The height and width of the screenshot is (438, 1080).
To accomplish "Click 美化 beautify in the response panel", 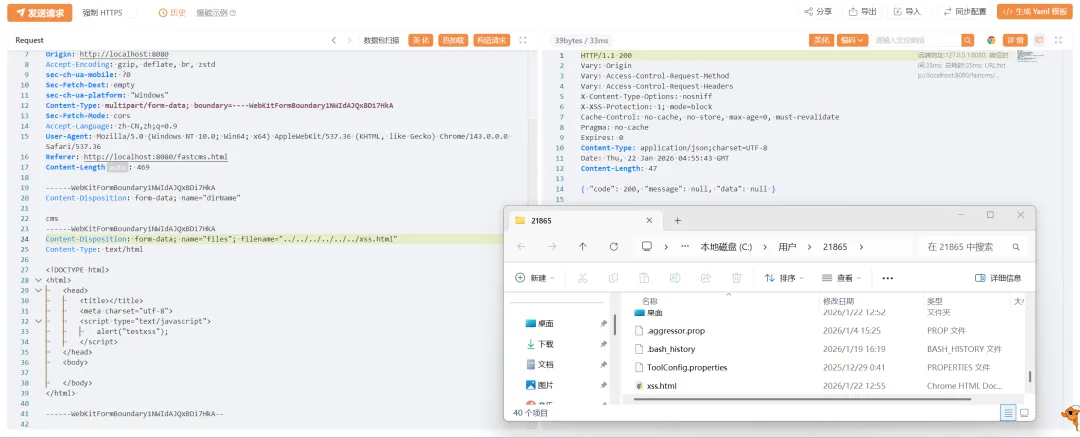I will (821, 40).
